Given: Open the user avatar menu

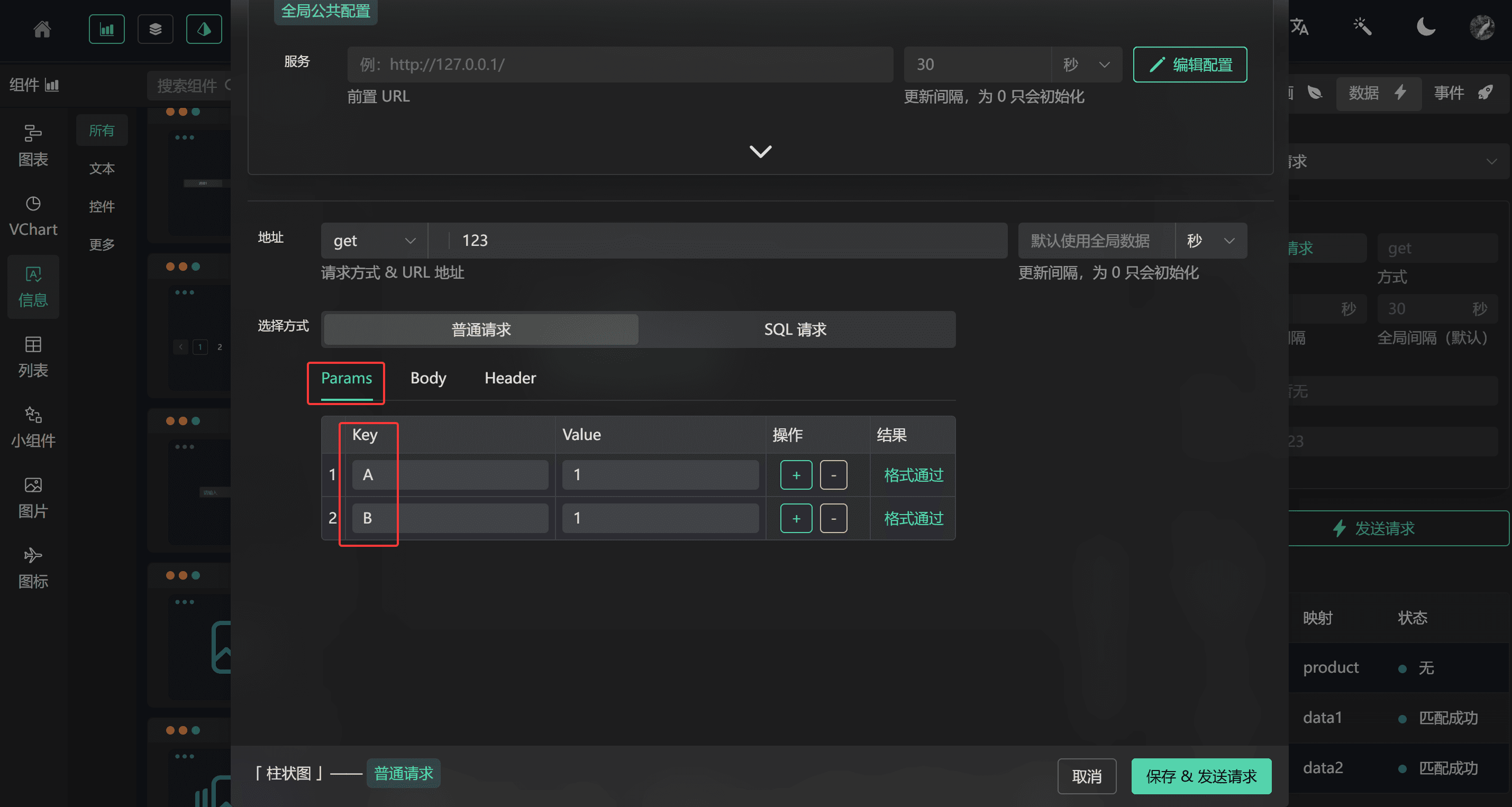Looking at the screenshot, I should click(1481, 27).
